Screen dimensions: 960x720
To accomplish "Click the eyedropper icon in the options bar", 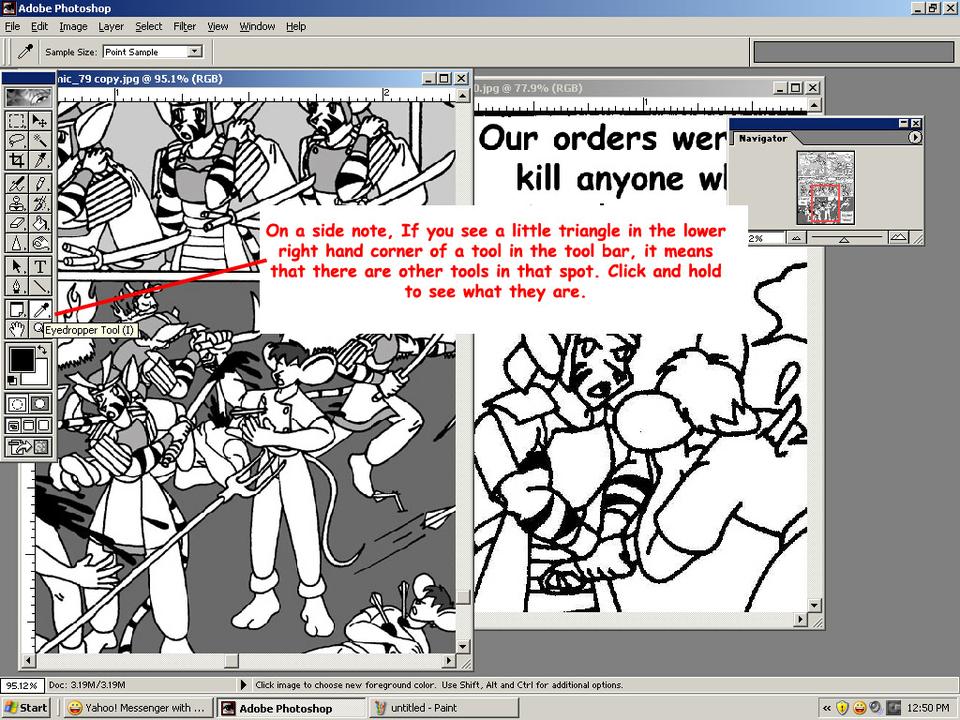I will [x=24, y=52].
